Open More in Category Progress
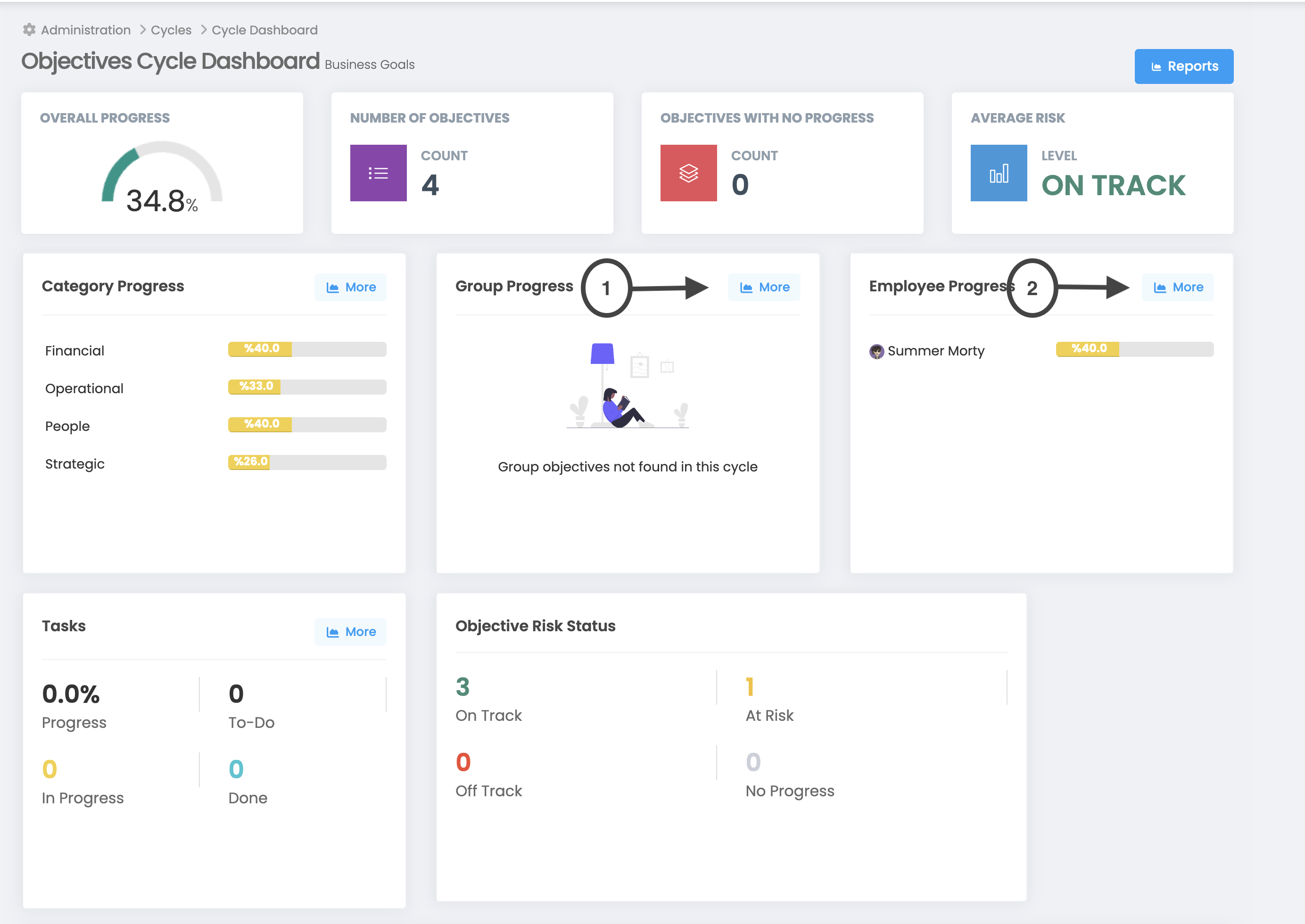This screenshot has height=924, width=1305. (x=350, y=287)
